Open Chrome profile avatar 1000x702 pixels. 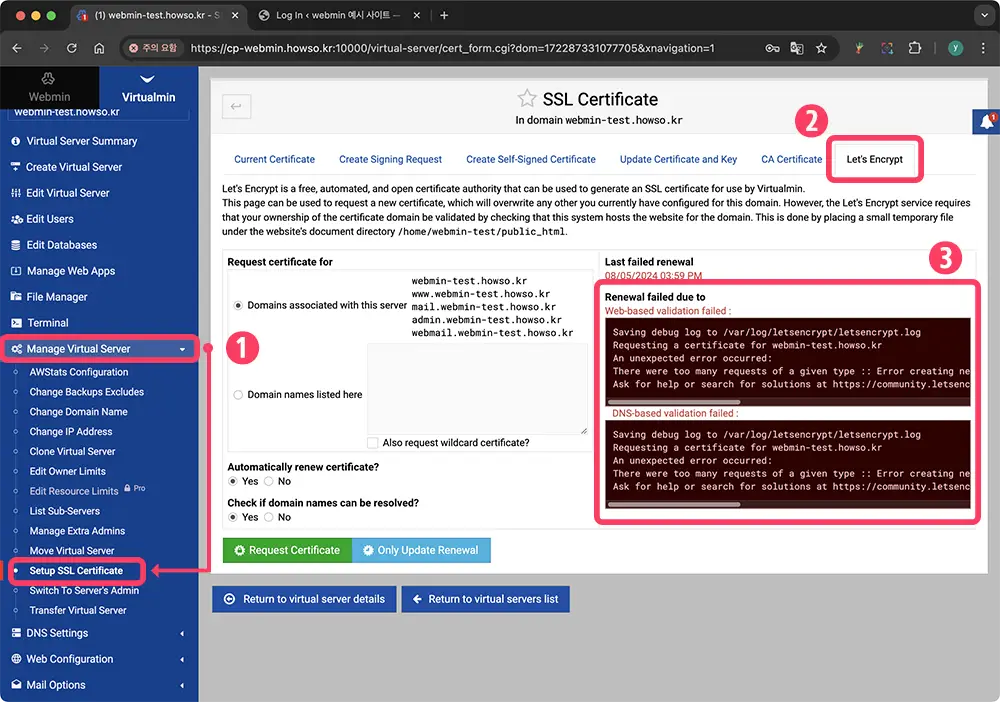tap(955, 48)
